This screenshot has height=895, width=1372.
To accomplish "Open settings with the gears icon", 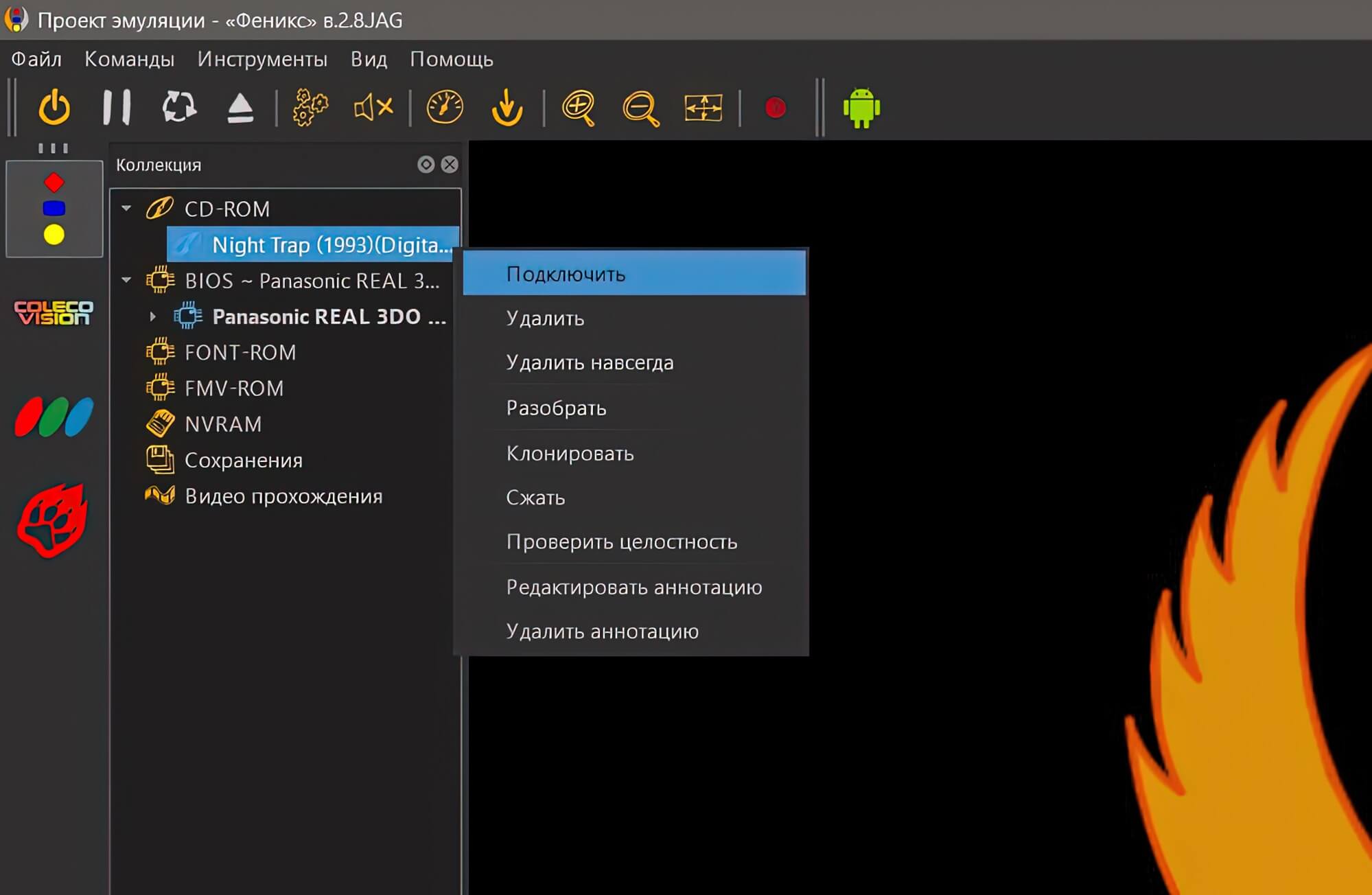I will [310, 108].
